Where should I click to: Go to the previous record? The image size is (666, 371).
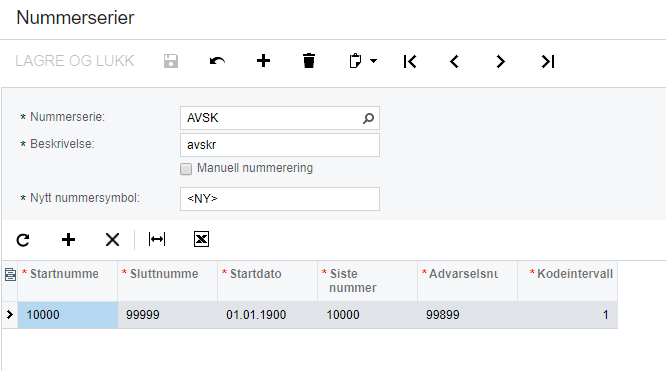pyautogui.click(x=454, y=62)
